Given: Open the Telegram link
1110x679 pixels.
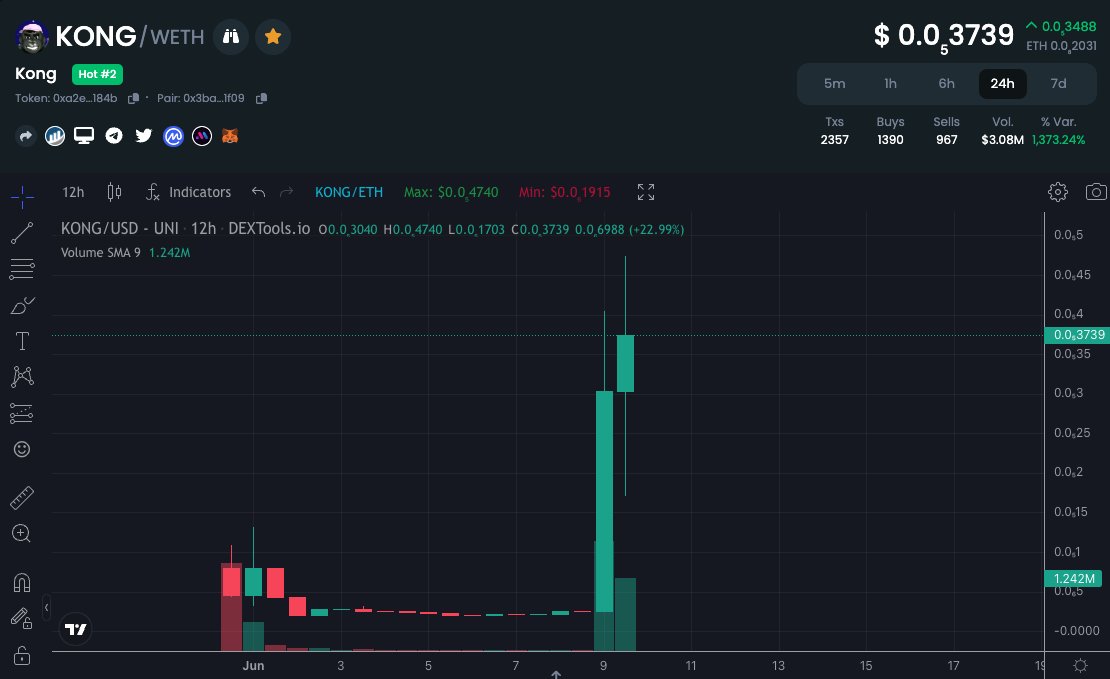Looking at the screenshot, I should click(x=114, y=136).
